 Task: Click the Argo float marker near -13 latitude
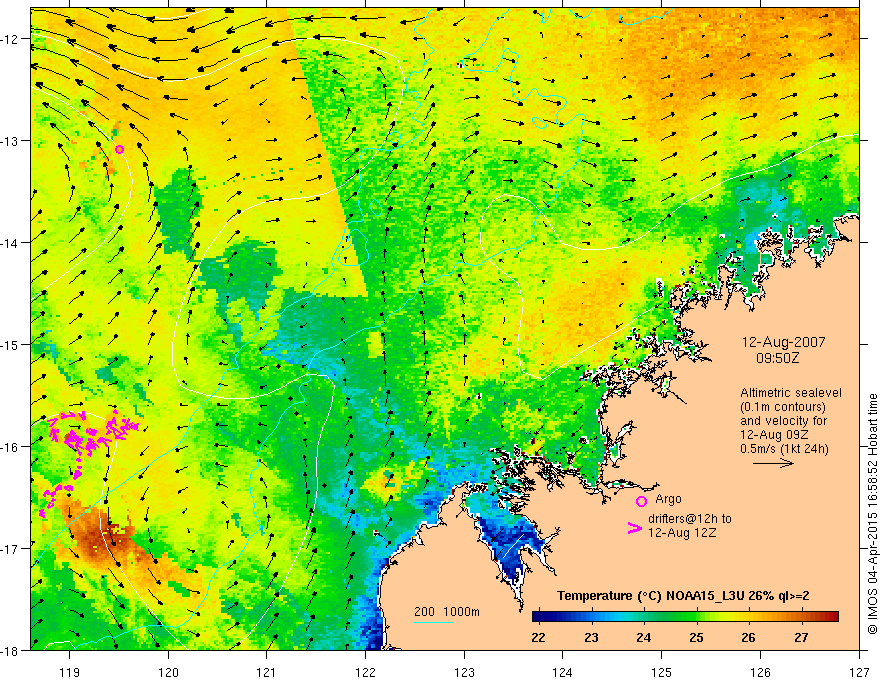[x=120, y=149]
